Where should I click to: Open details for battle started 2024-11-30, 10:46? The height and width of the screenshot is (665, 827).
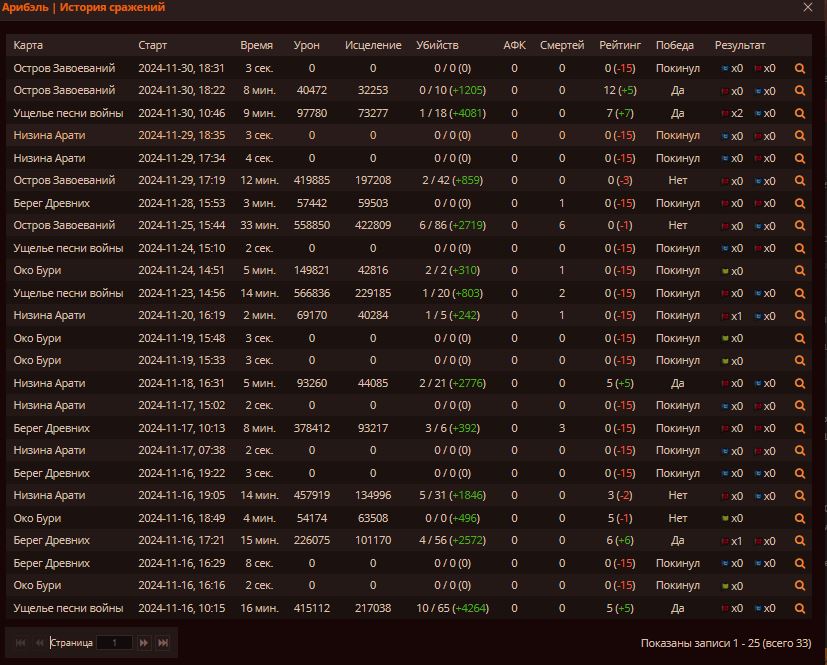(x=800, y=113)
